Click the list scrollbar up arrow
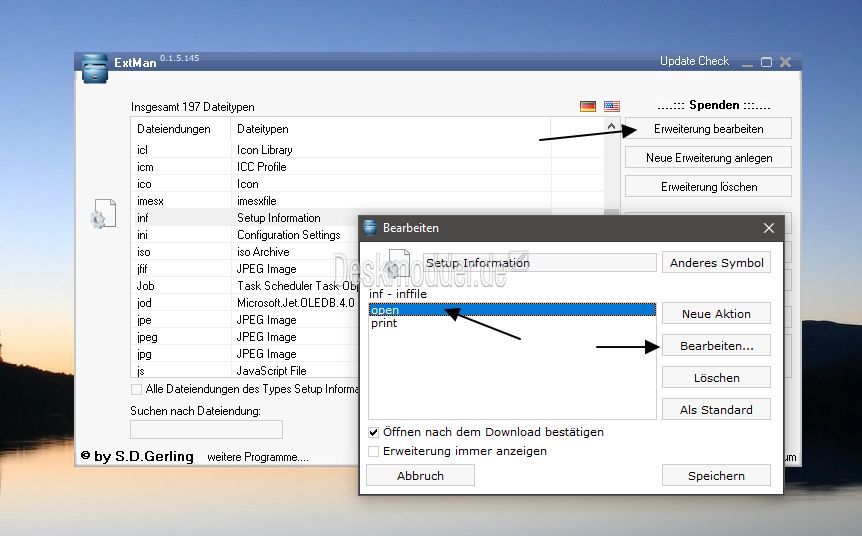862x536 pixels. click(x=611, y=126)
